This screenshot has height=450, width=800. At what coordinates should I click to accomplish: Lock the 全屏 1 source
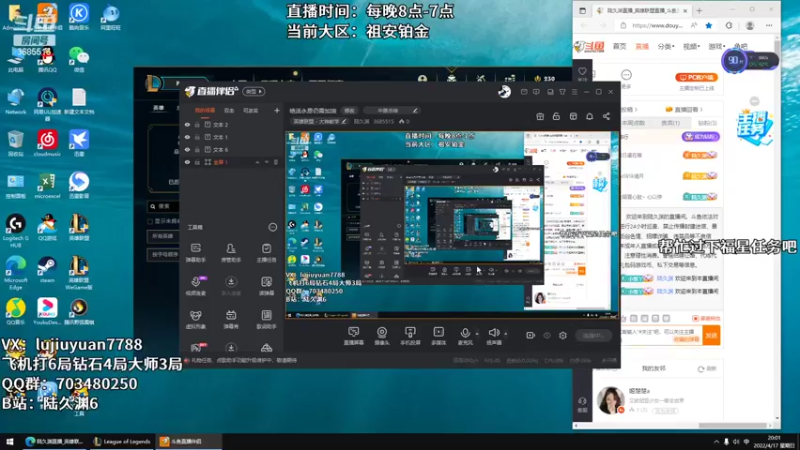(x=197, y=162)
